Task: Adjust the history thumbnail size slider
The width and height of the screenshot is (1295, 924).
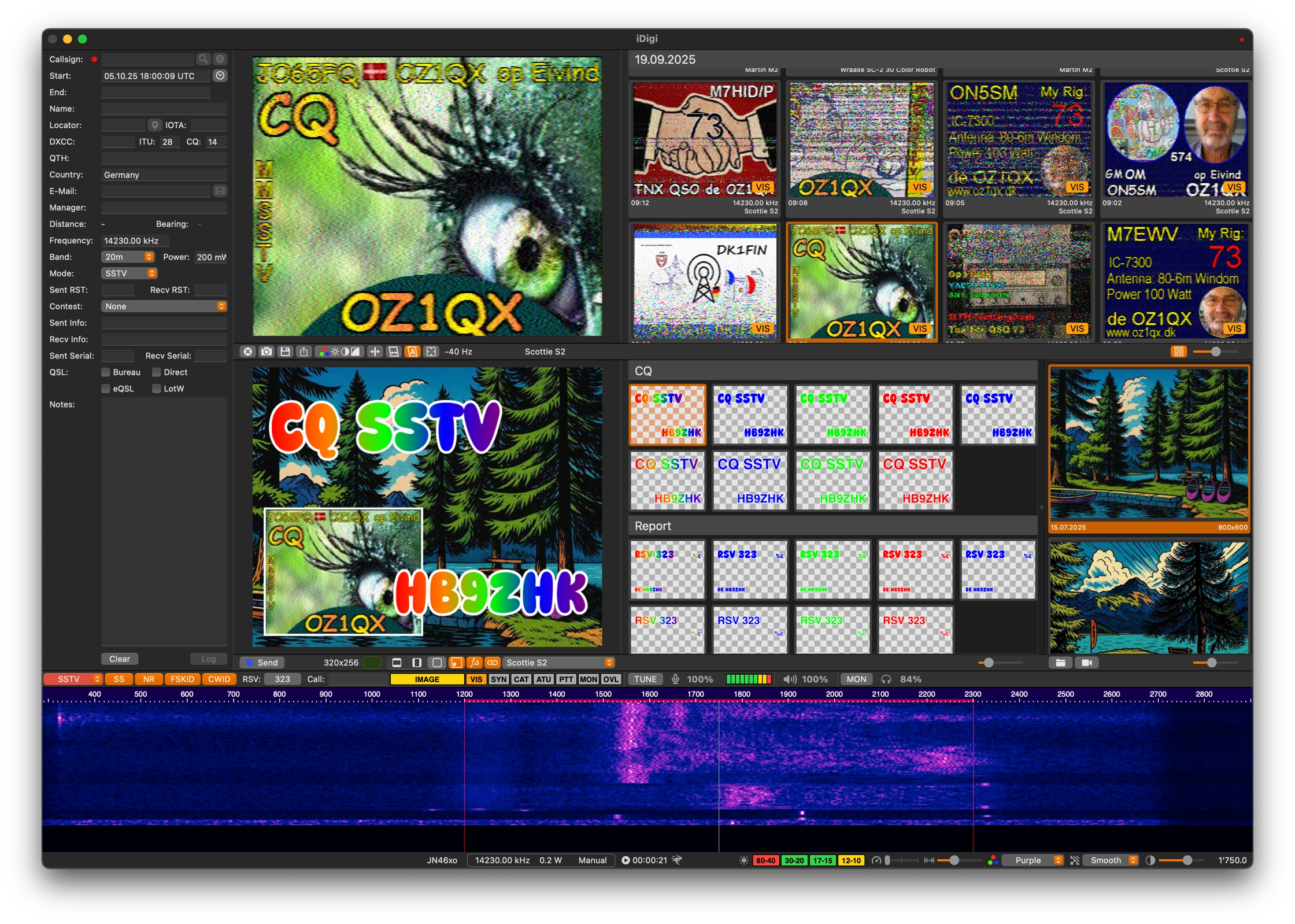Action: 1215,352
